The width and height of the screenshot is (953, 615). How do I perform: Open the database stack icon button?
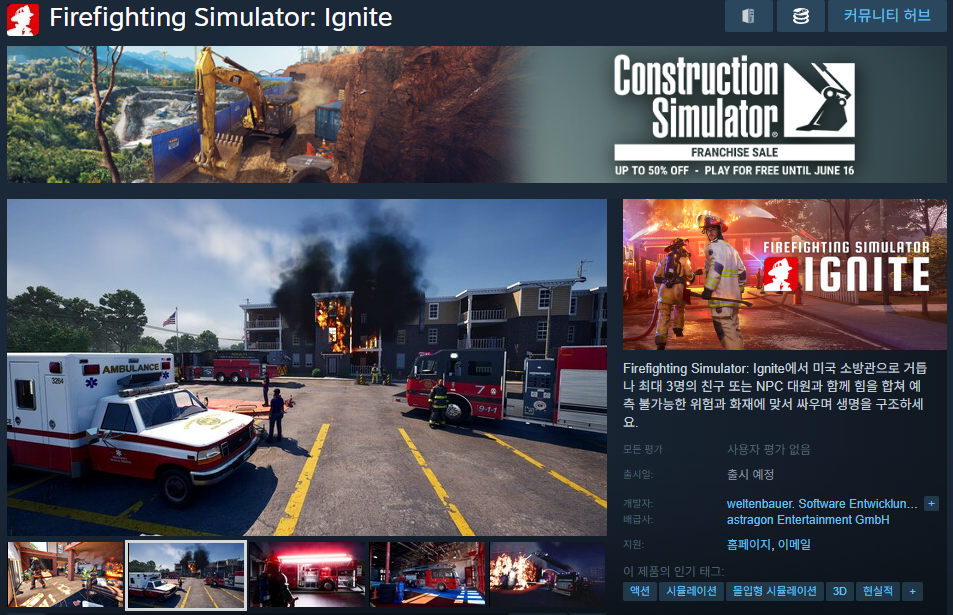tap(800, 16)
